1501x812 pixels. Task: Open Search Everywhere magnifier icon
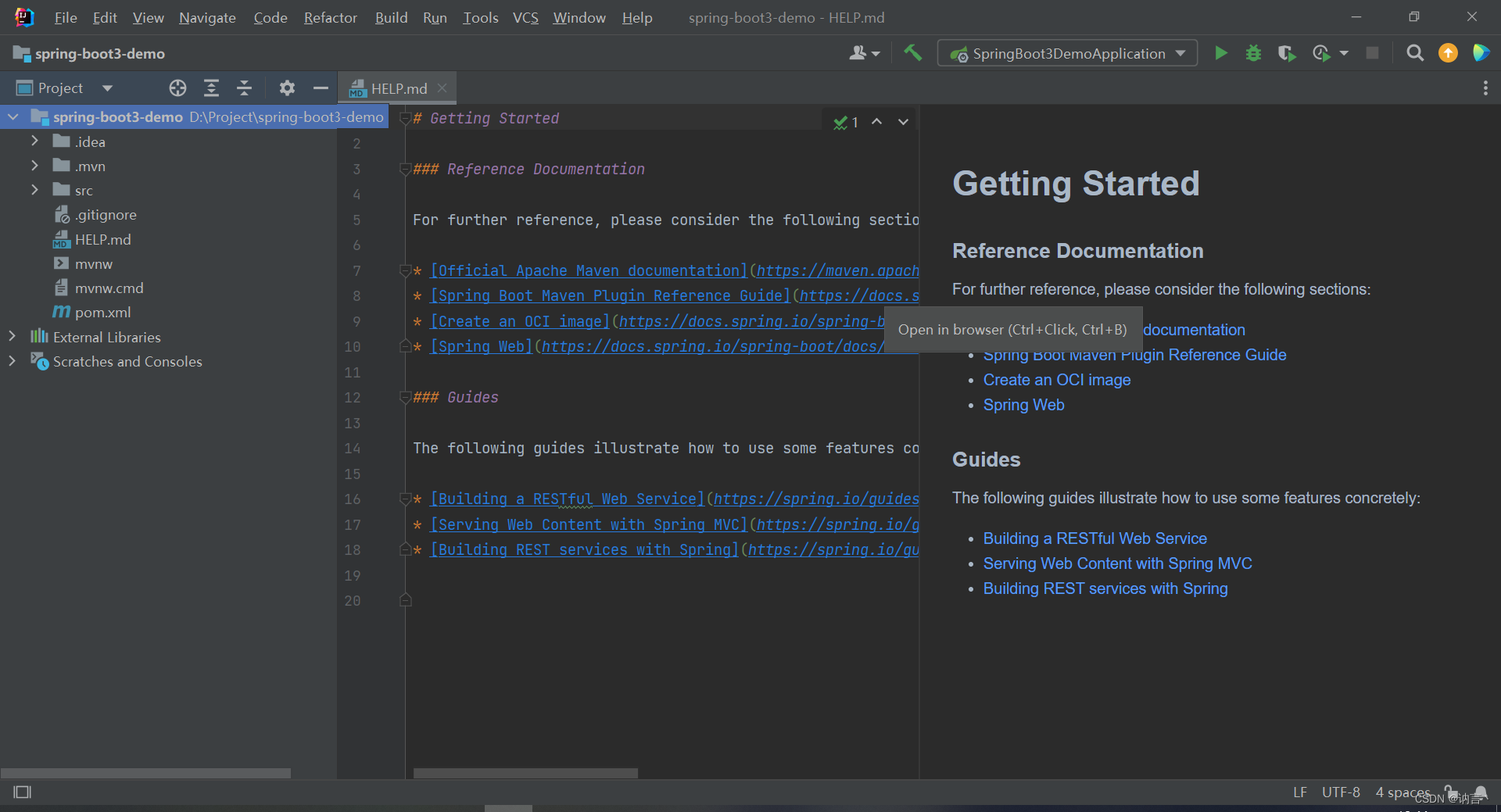(x=1414, y=53)
